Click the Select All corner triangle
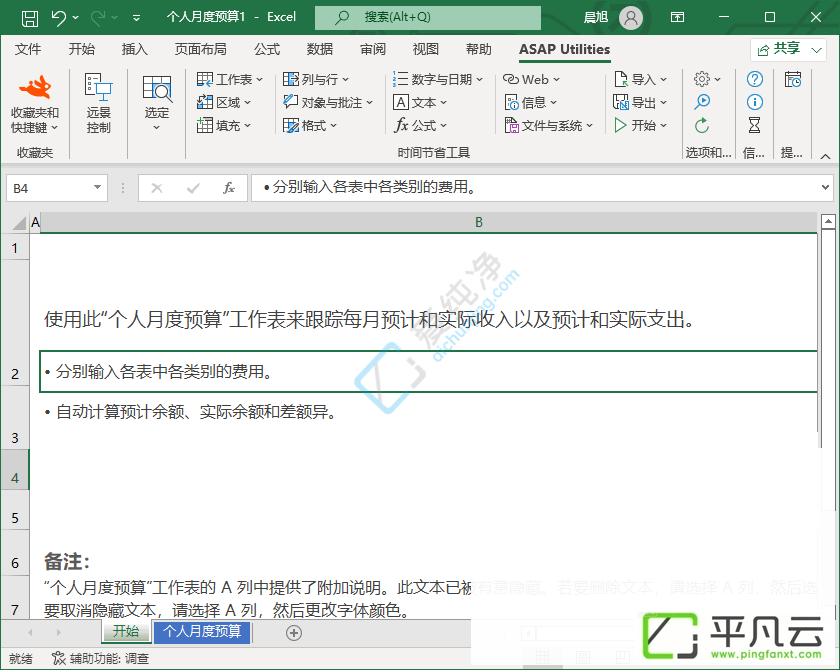Viewport: 840px width, 670px height. [18, 222]
